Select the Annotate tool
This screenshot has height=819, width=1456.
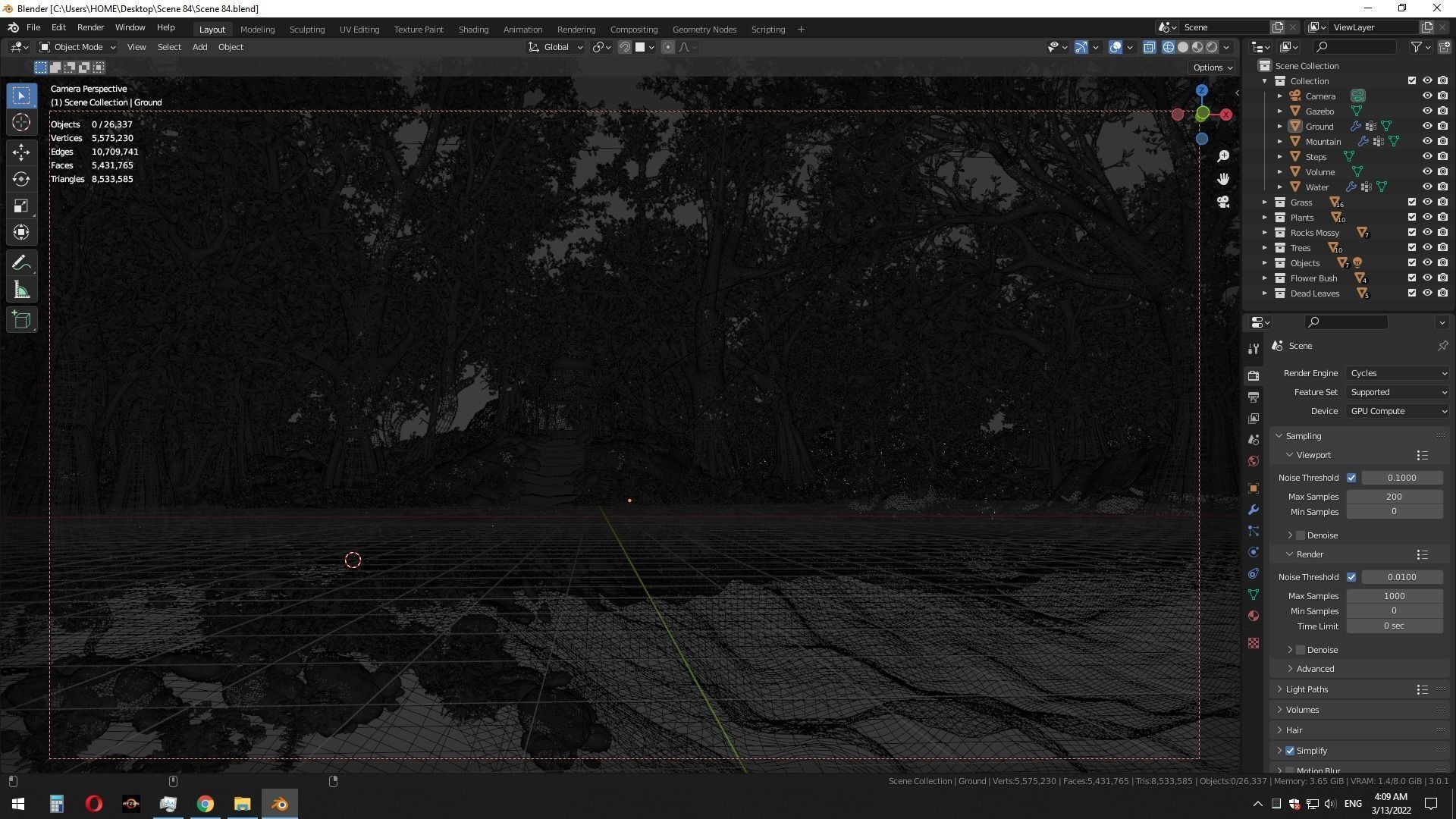[21, 263]
